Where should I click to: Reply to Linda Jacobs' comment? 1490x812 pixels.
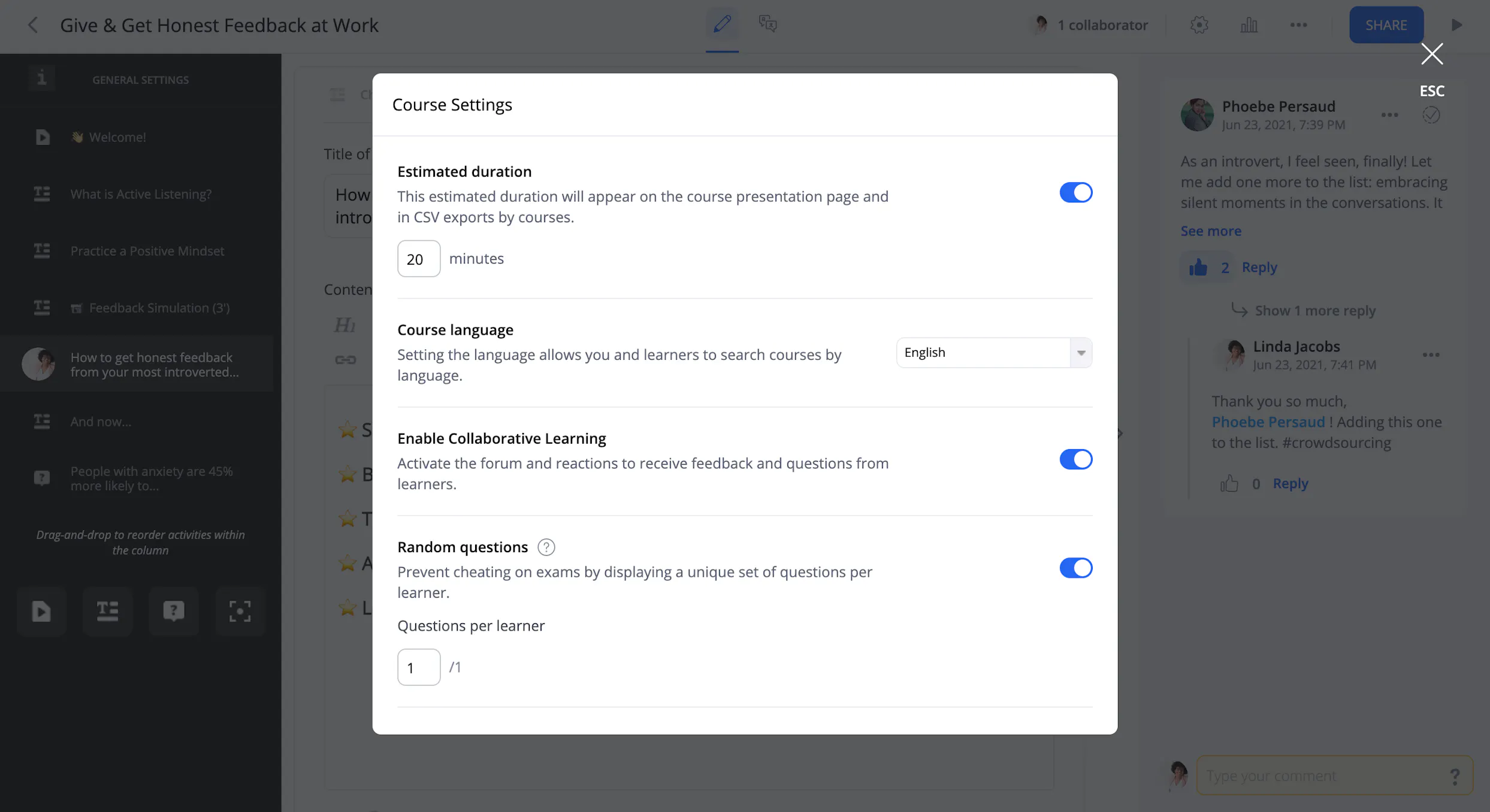click(1290, 483)
